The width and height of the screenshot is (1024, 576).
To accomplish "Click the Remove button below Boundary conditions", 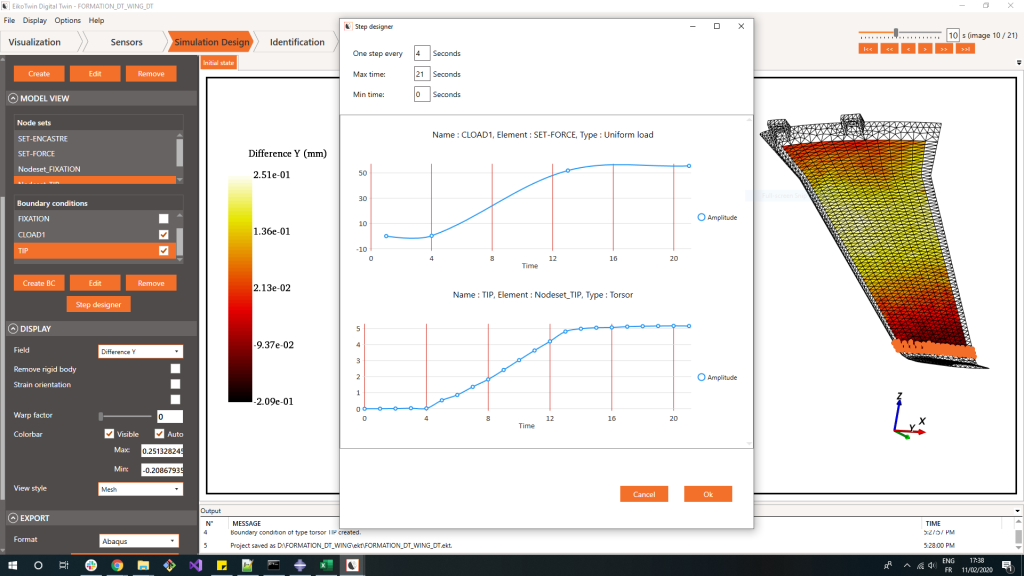I will click(151, 283).
